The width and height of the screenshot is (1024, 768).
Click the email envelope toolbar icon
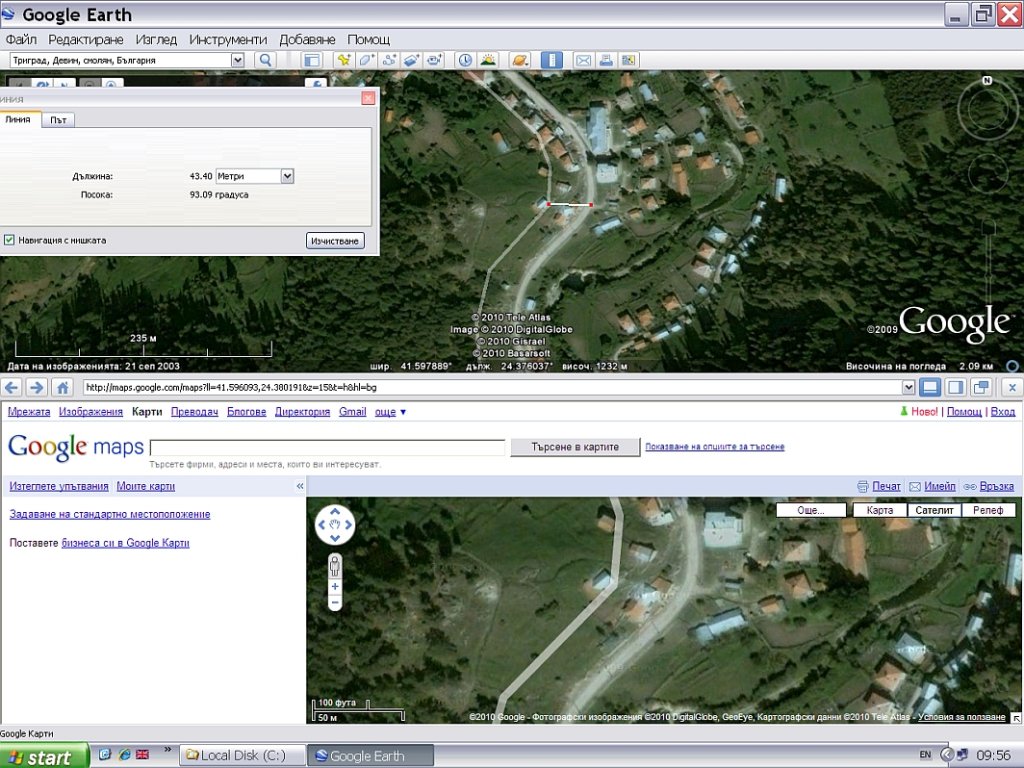tap(583, 60)
